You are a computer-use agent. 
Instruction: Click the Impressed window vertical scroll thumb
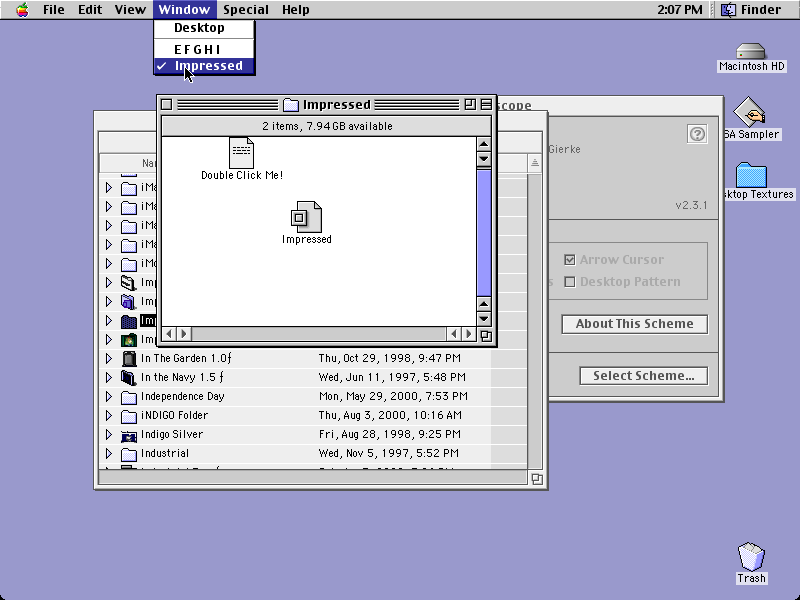click(x=484, y=233)
